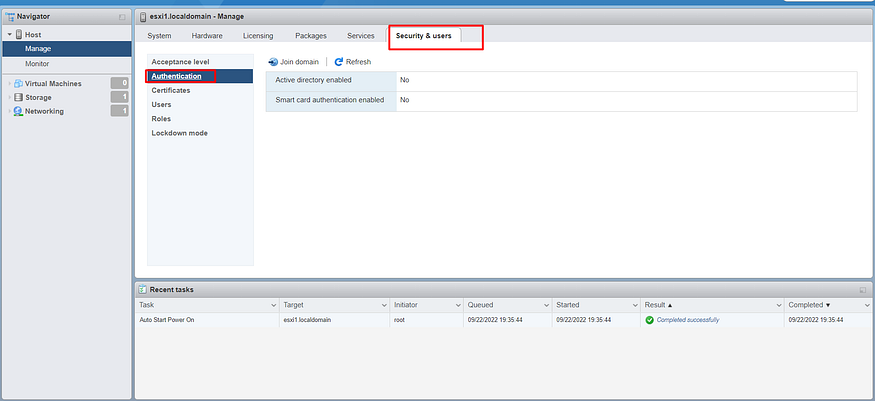Click the Storage count badge
The height and width of the screenshot is (401, 875).
coord(119,98)
